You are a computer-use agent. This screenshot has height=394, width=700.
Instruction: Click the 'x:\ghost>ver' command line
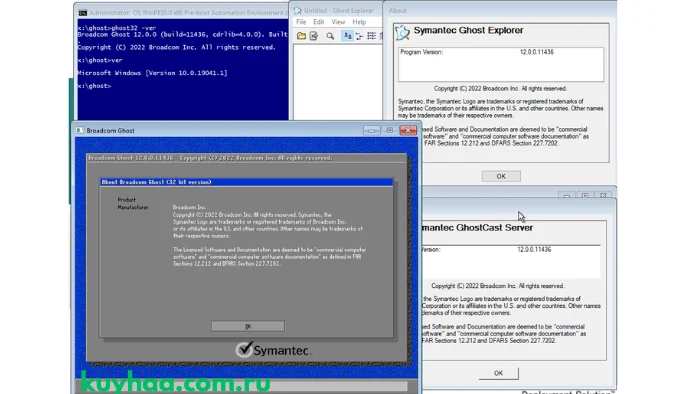[x=100, y=60]
